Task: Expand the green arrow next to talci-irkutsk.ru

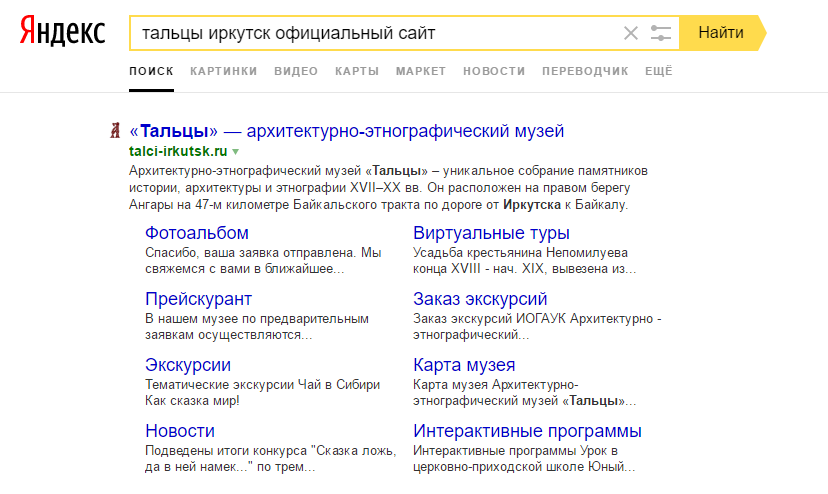Action: (236, 152)
